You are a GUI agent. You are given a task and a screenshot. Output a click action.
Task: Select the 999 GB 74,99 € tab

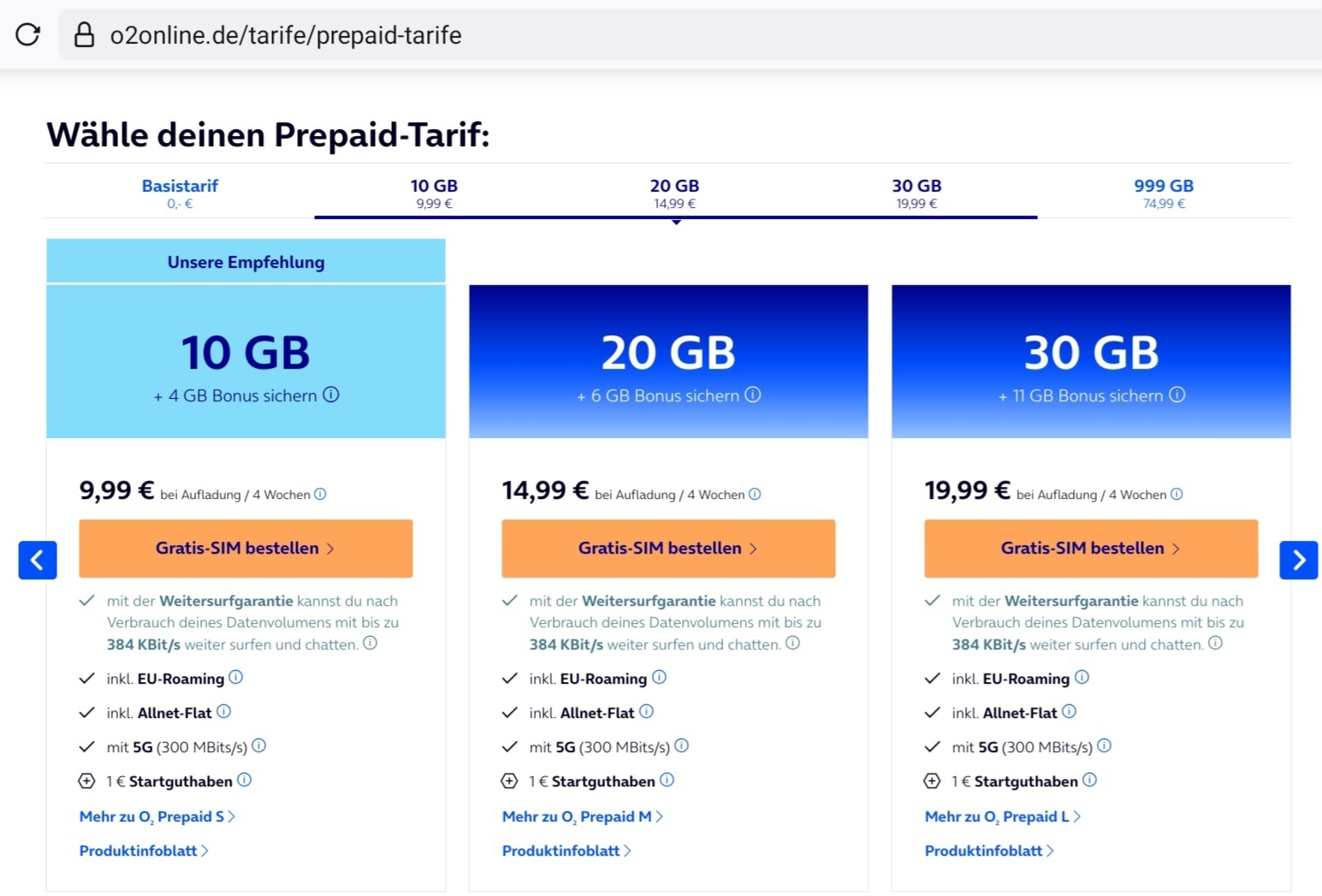(1164, 193)
